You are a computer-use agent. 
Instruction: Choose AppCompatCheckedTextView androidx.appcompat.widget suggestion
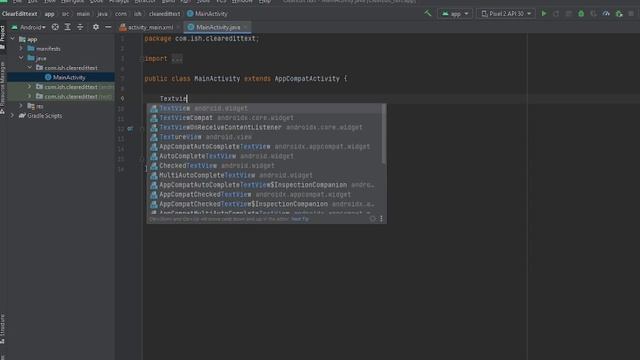pyautogui.click(x=264, y=194)
